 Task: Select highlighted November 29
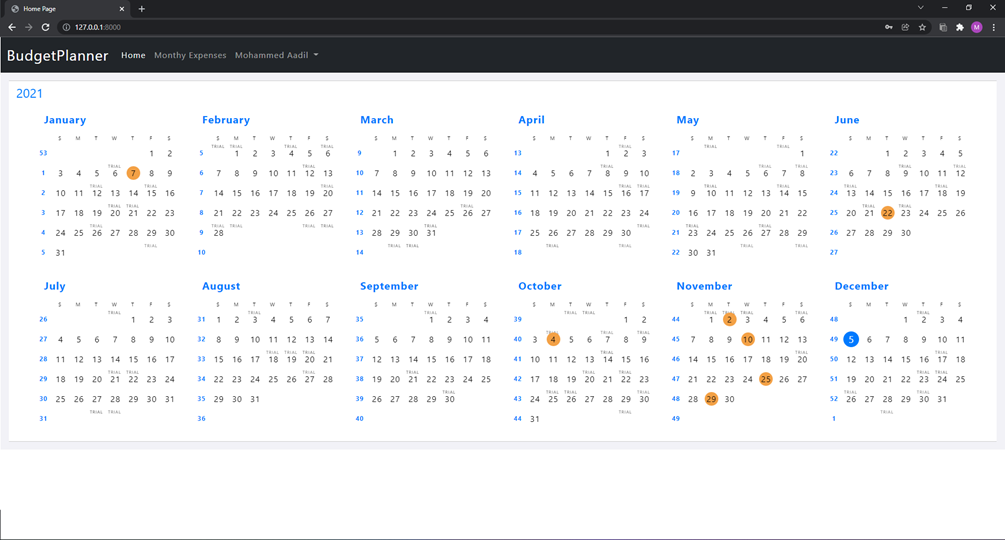pyautogui.click(x=711, y=399)
